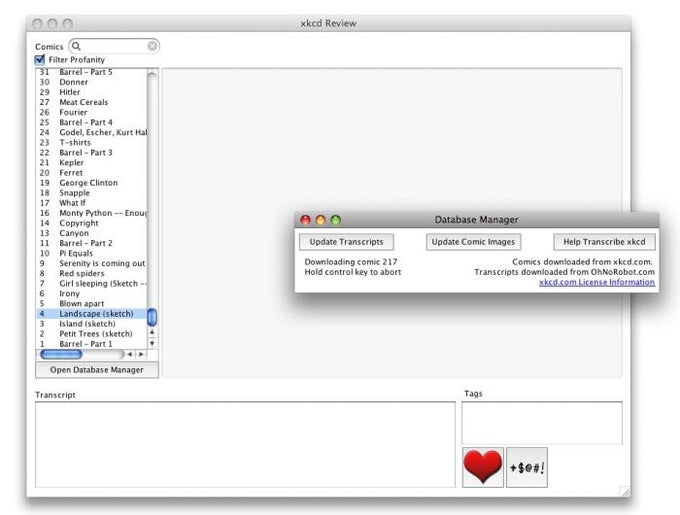Select comic 14 Copyright
Image resolution: width=680 pixels, height=515 pixels.
tap(92, 223)
